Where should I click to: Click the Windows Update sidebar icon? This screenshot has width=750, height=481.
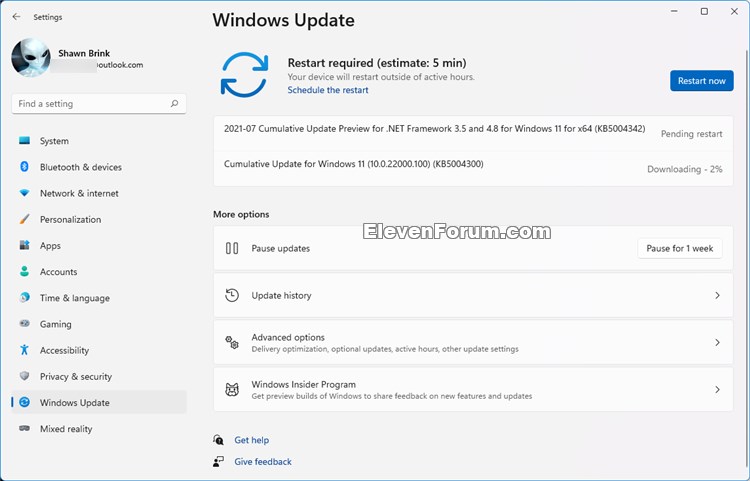(x=24, y=402)
